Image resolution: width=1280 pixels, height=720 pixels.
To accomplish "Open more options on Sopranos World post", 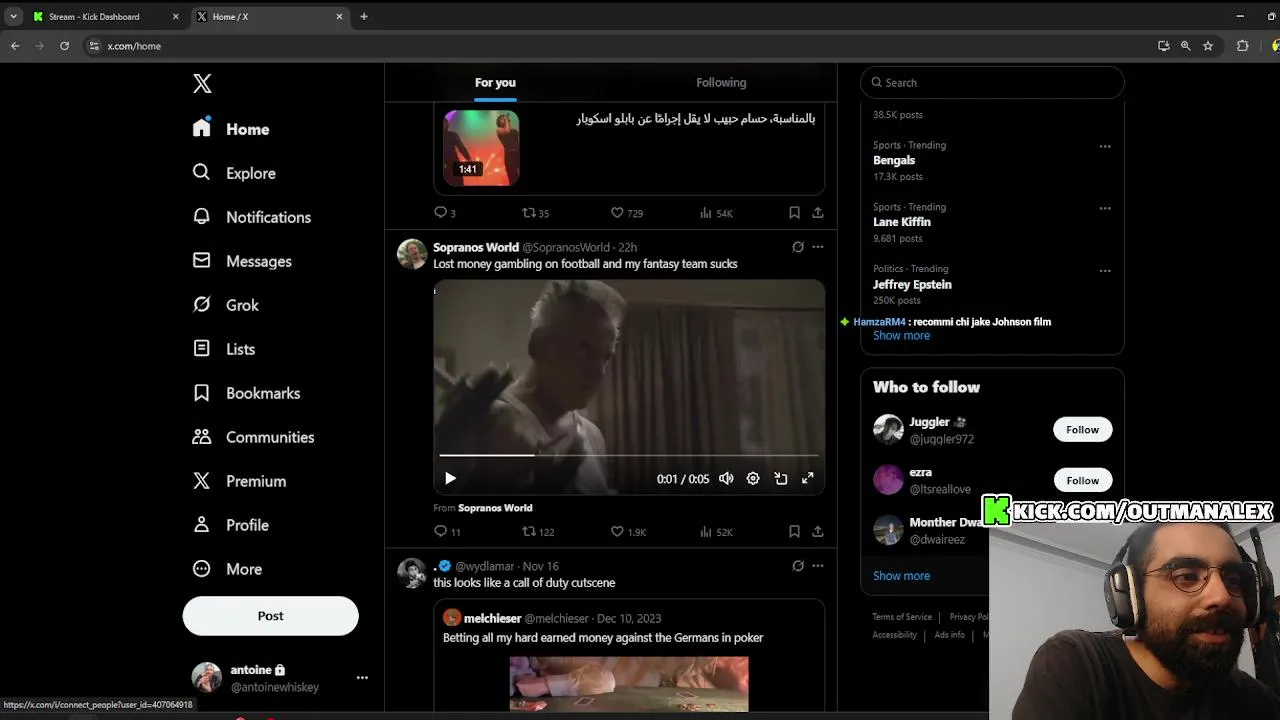I will coord(817,247).
